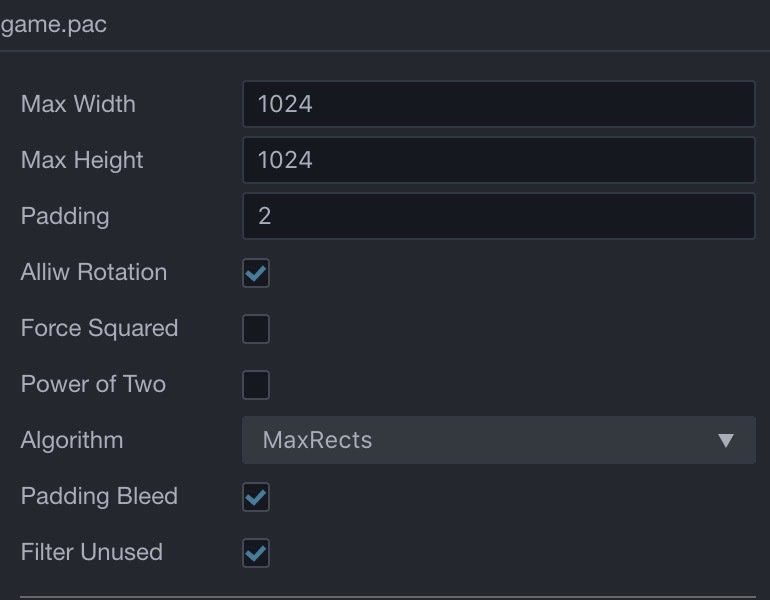
Task: Turn off the Filter Unused checkbox
Action: (256, 553)
